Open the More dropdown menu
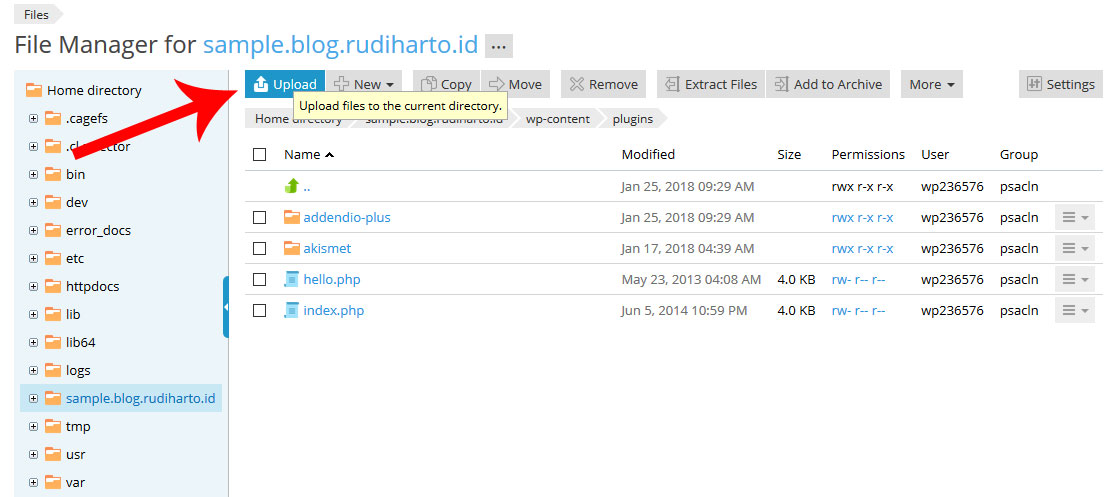 coord(931,84)
